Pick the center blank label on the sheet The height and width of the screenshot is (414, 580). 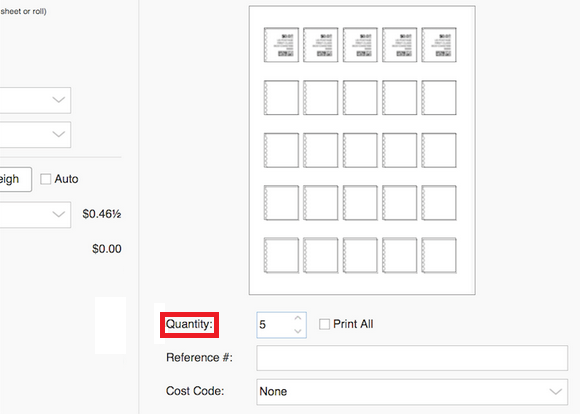click(x=360, y=150)
